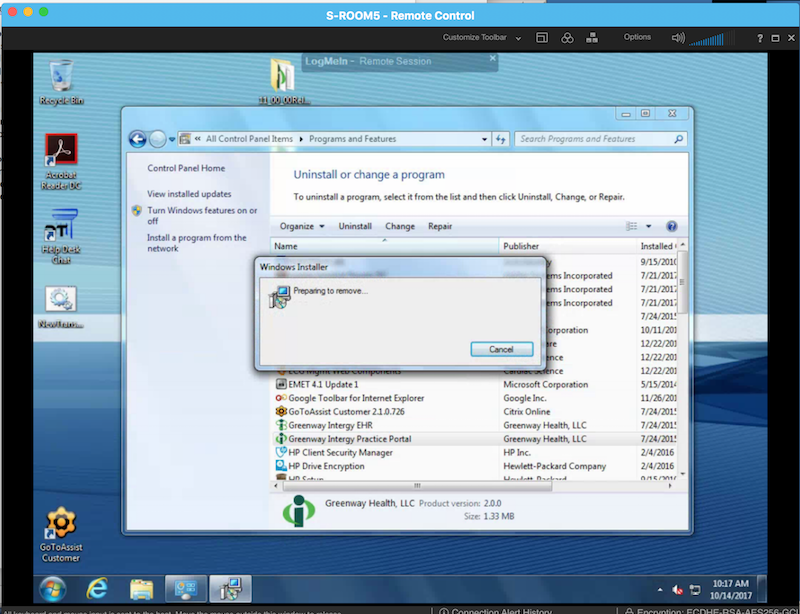
Task: Switch to Windows Installer taskbar item
Action: [230, 590]
